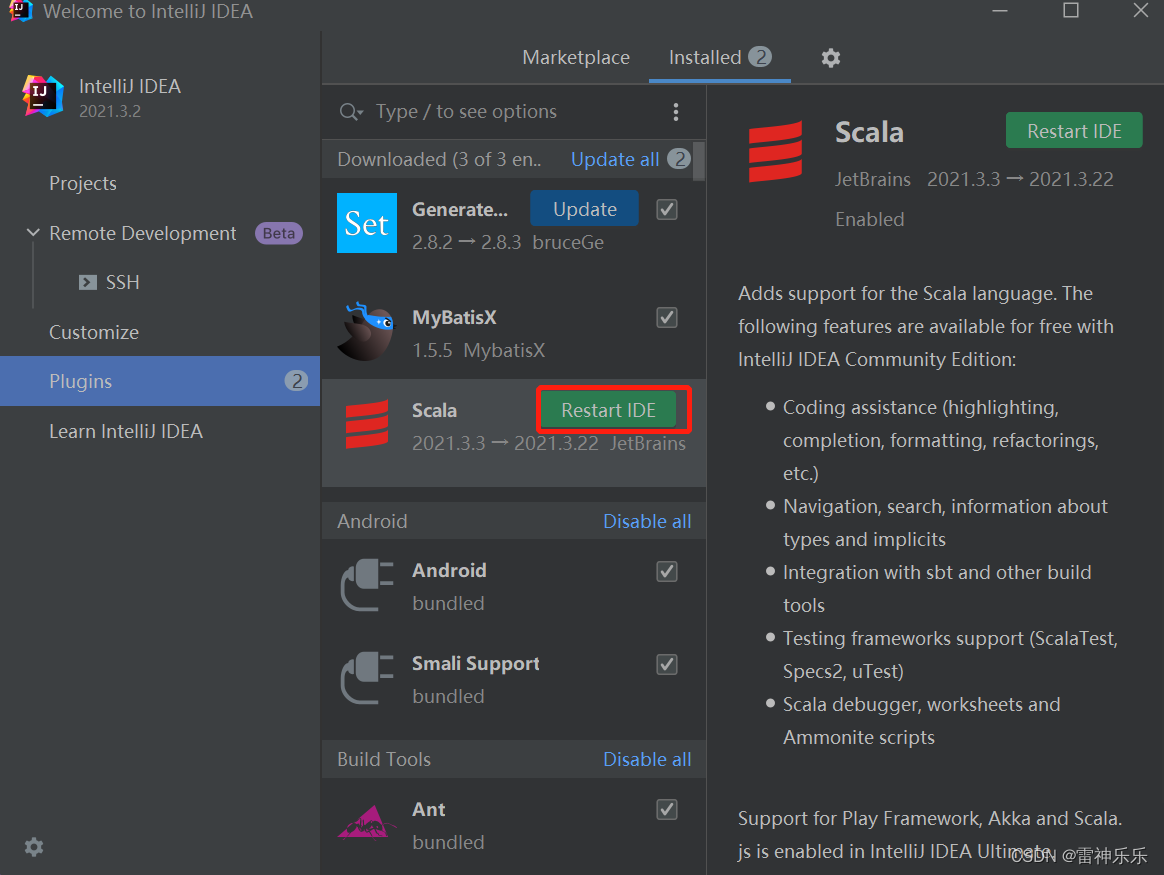This screenshot has width=1164, height=875.
Task: Click the IntelliJ title bar app icon
Action: [x=20, y=11]
